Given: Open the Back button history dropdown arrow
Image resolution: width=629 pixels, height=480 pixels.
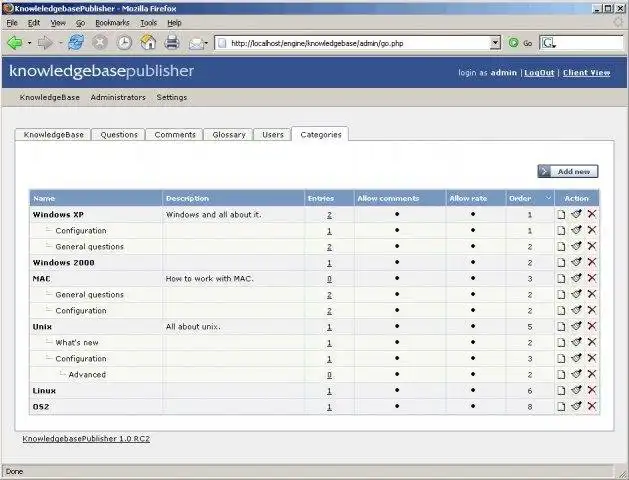Looking at the screenshot, I should [29, 43].
